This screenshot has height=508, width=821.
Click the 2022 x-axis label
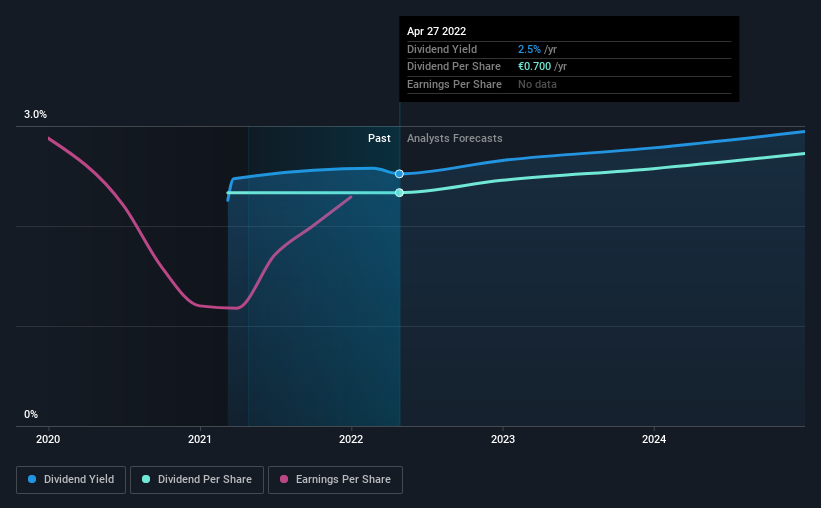click(351, 439)
